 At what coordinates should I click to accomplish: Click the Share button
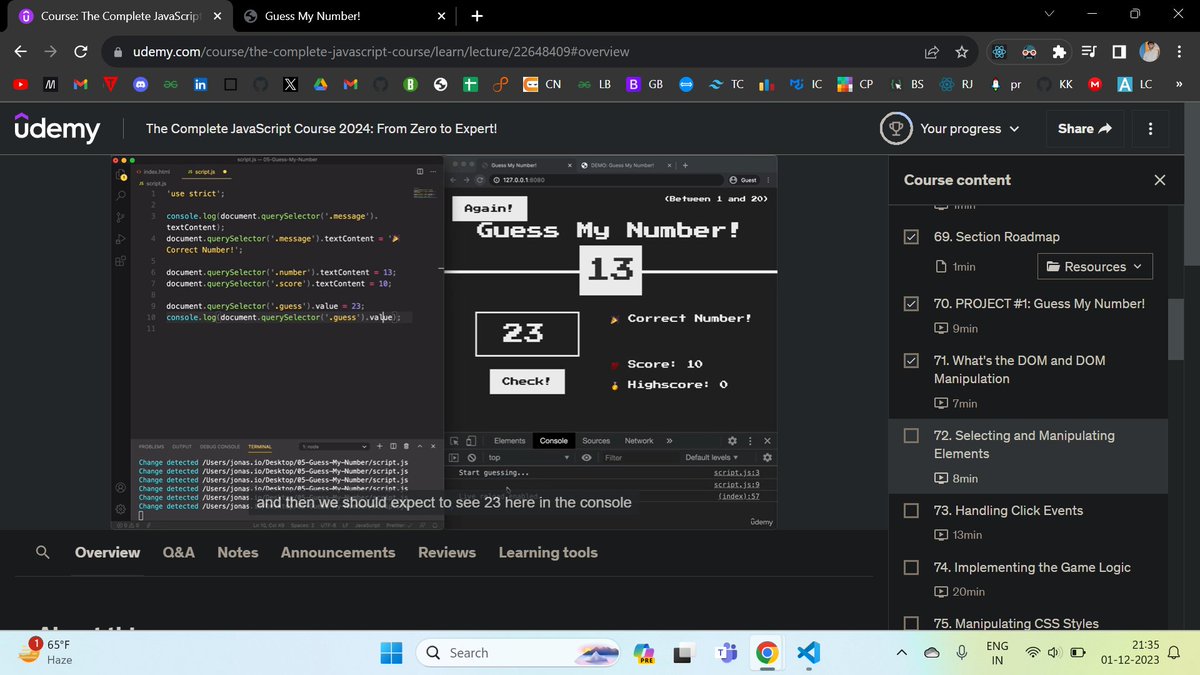(1085, 128)
